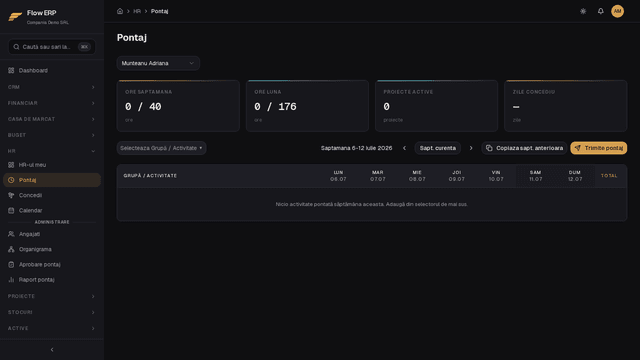Open Concedii page
This screenshot has height=360, width=640.
tap(52, 195)
